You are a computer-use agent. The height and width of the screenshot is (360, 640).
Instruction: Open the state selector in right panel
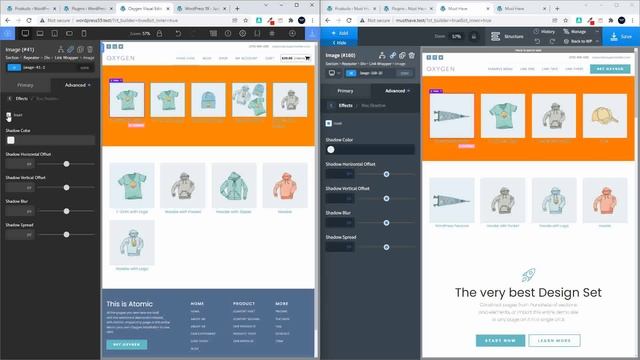(x=404, y=73)
